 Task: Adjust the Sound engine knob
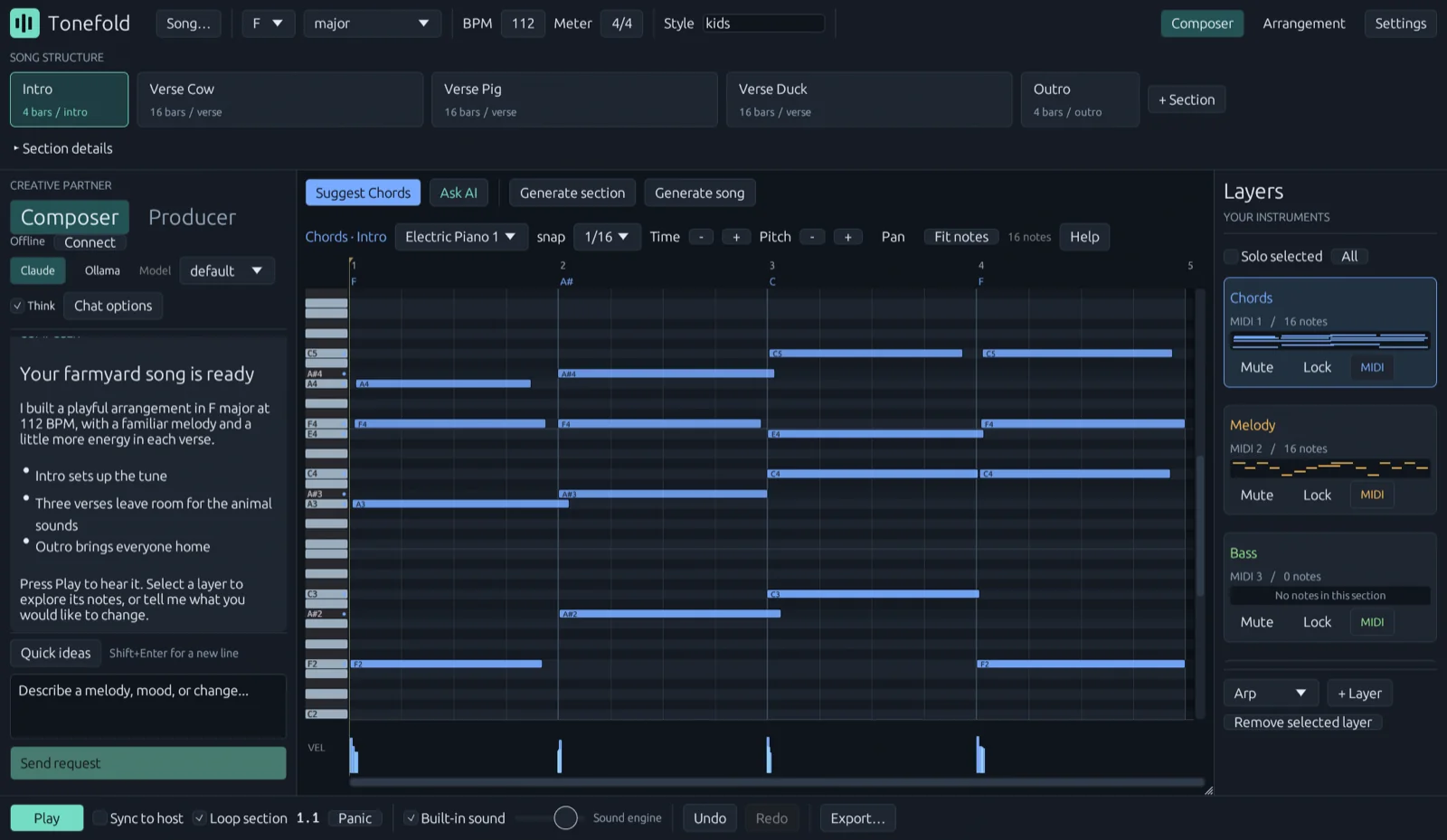coord(565,818)
